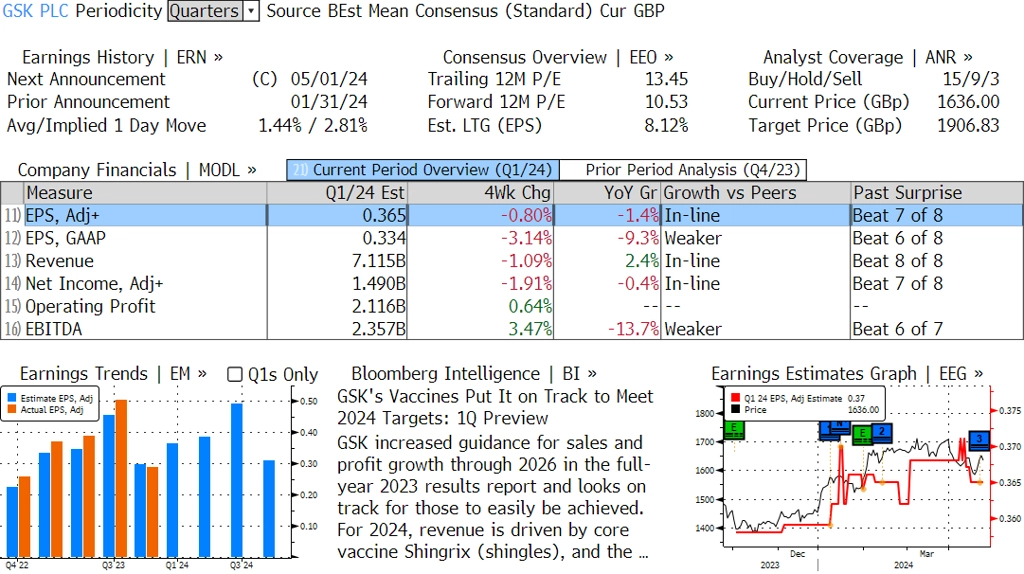Click the 4Wk Chg column header
Image resolution: width=1024 pixels, height=574 pixels.
[x=481, y=193]
